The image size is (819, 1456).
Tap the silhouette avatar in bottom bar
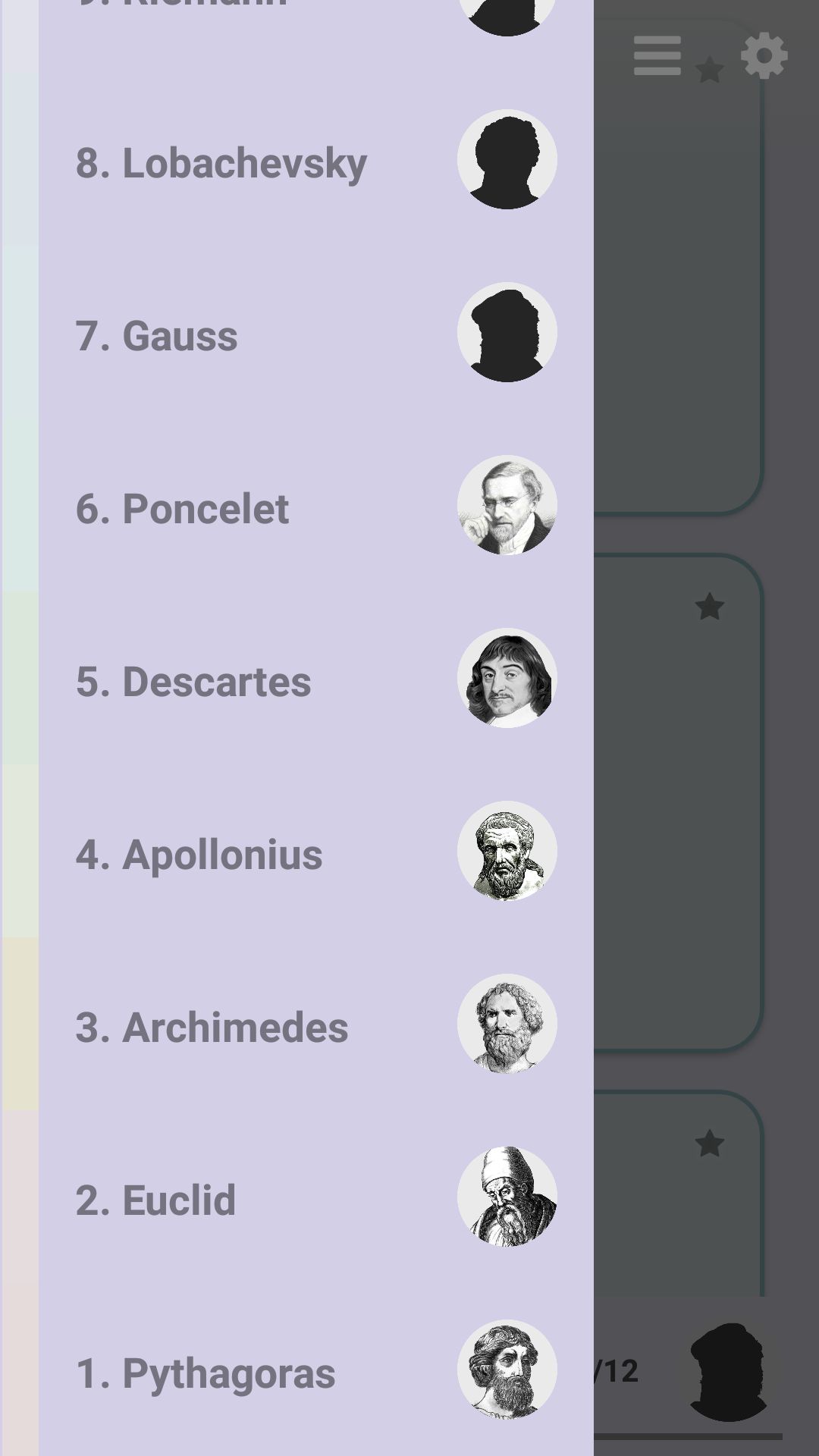(x=728, y=1371)
